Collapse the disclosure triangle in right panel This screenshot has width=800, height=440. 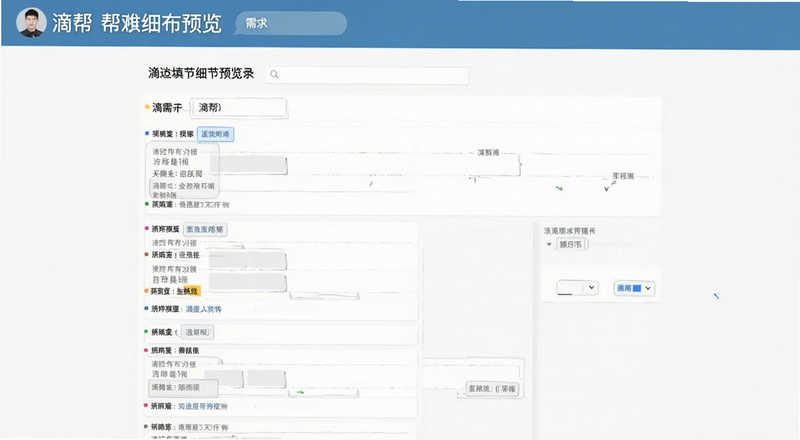click(549, 245)
